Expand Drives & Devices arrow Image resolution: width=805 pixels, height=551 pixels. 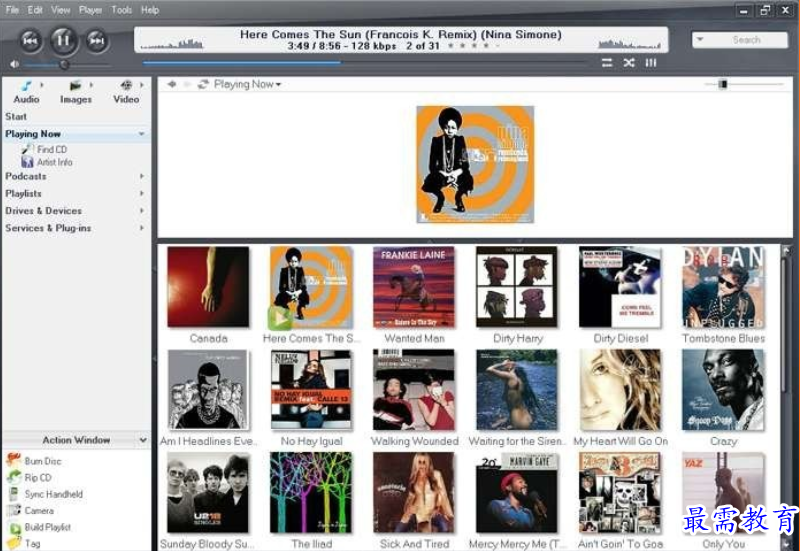click(x=142, y=211)
